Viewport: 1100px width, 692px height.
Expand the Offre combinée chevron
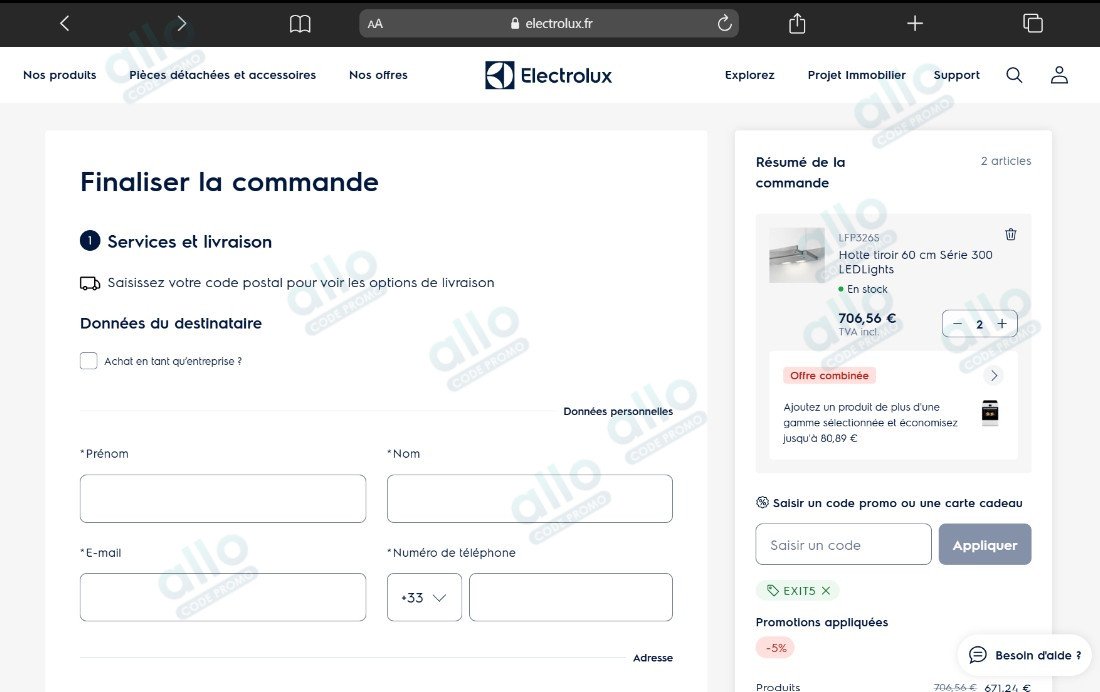(993, 375)
